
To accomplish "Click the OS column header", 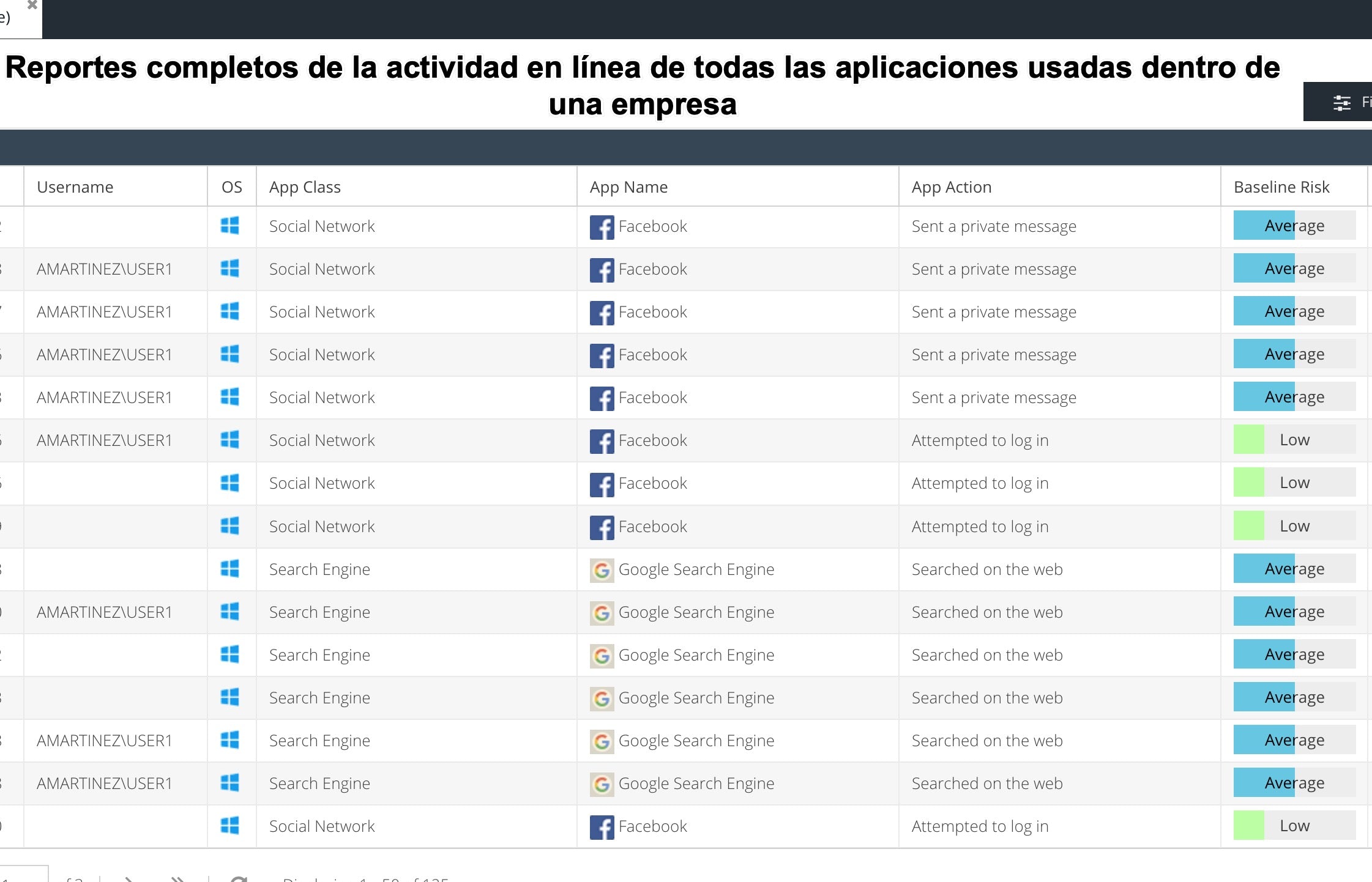I will point(231,187).
